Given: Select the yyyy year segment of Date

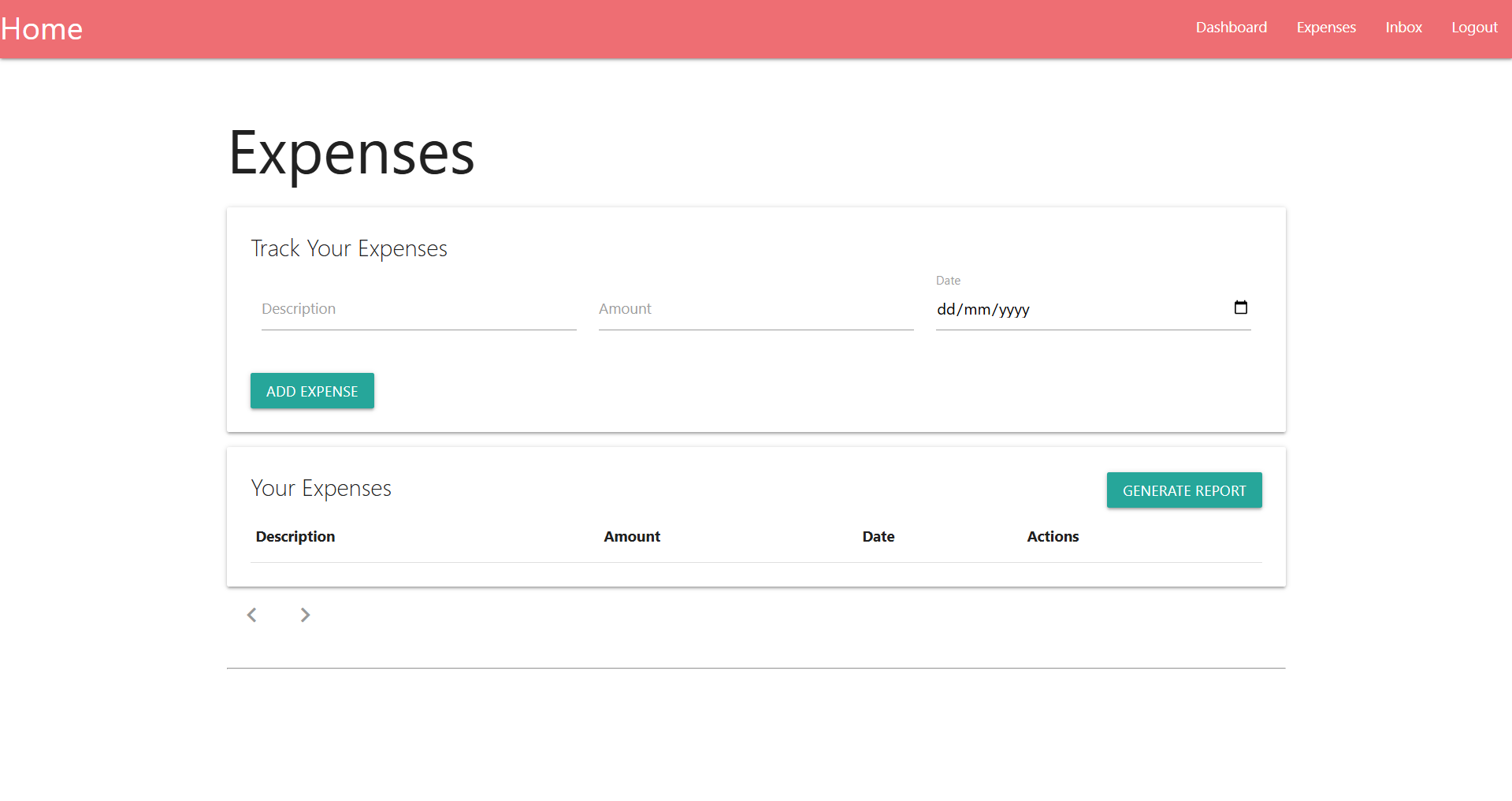Looking at the screenshot, I should [1014, 310].
